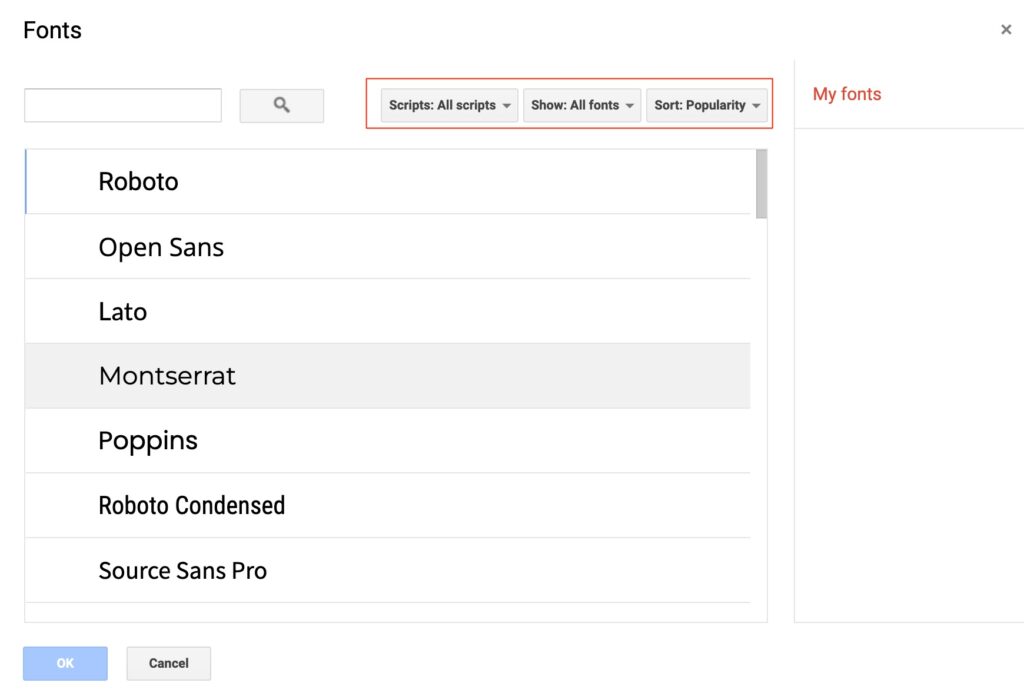Click the Scripts dropdown chevron arrow
The width and height of the screenshot is (1024, 696).
pyautogui.click(x=508, y=105)
